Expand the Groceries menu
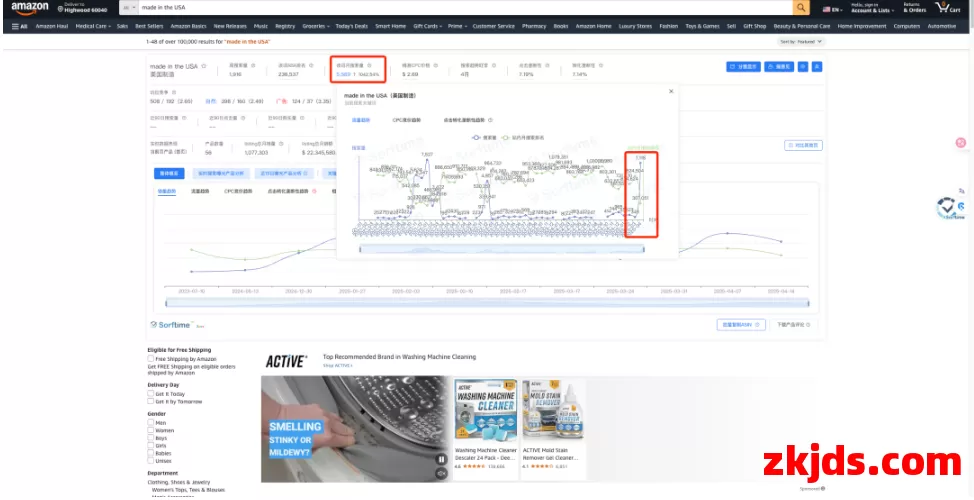974x500 pixels. 316,27
